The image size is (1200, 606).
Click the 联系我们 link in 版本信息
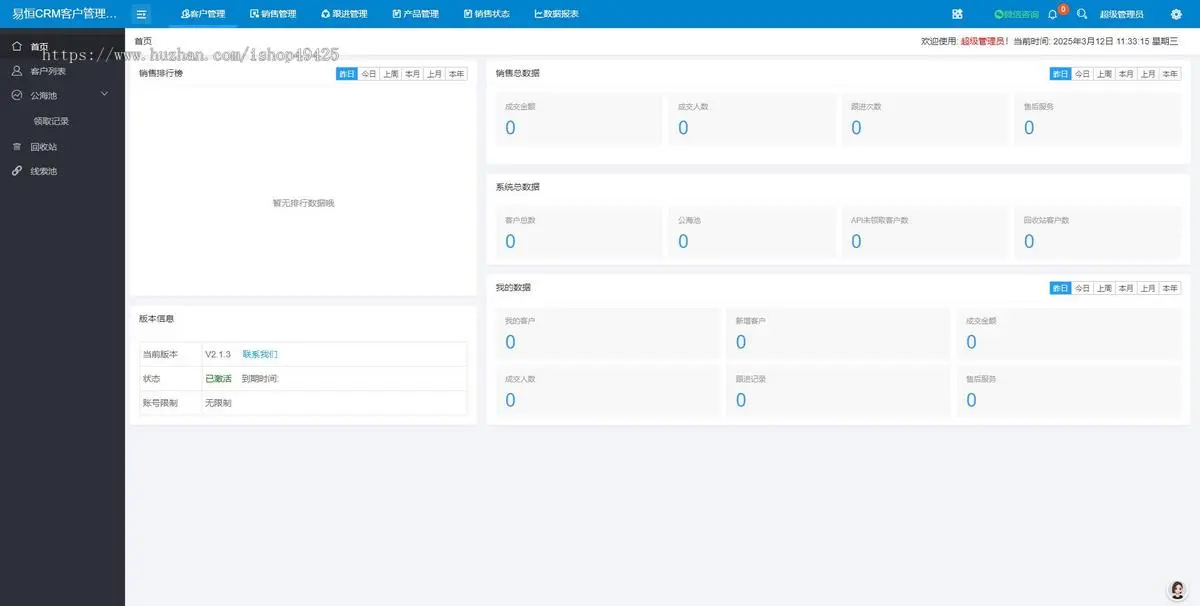pyautogui.click(x=260, y=354)
